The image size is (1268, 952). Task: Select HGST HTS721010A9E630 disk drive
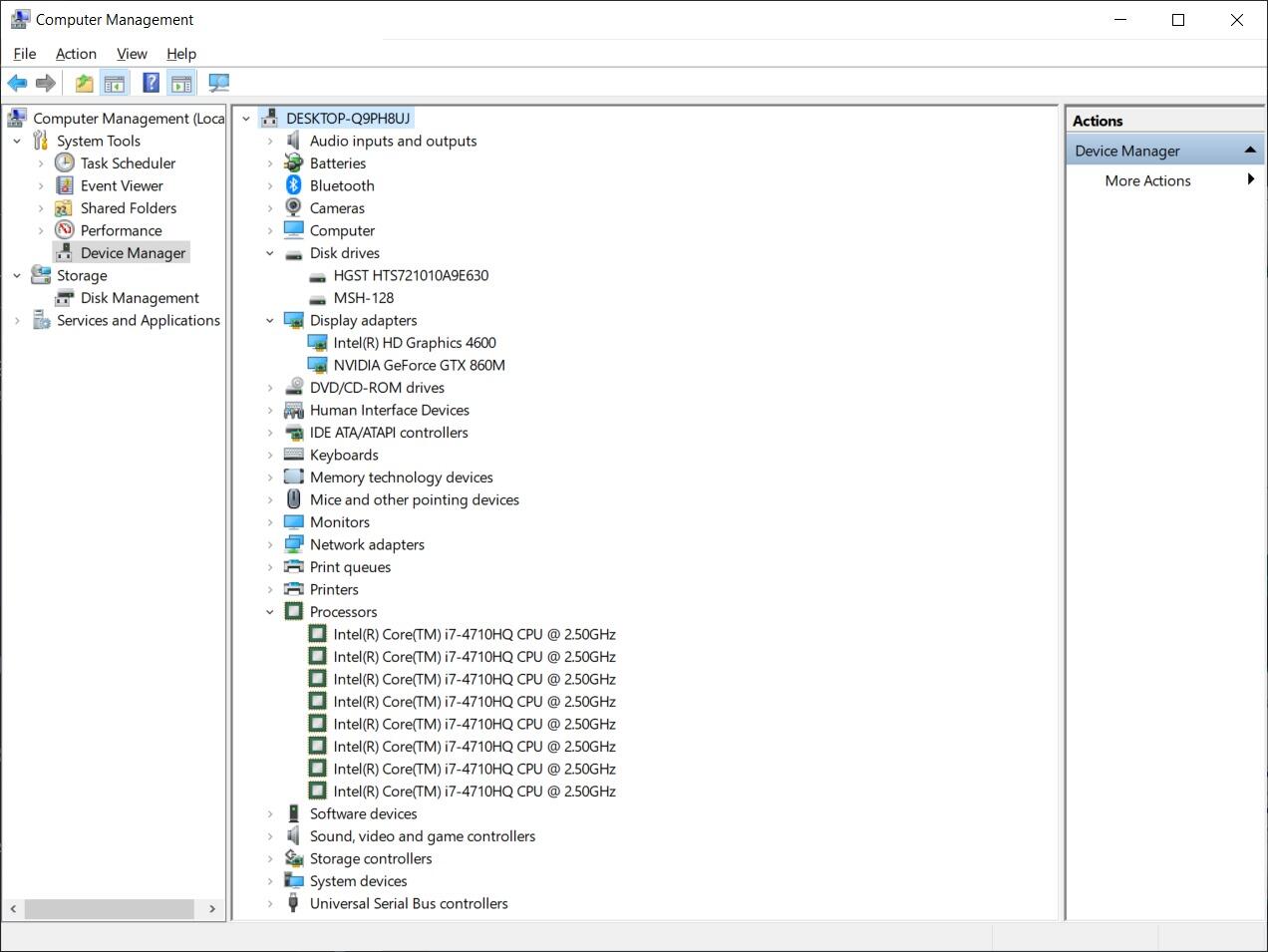pos(411,275)
